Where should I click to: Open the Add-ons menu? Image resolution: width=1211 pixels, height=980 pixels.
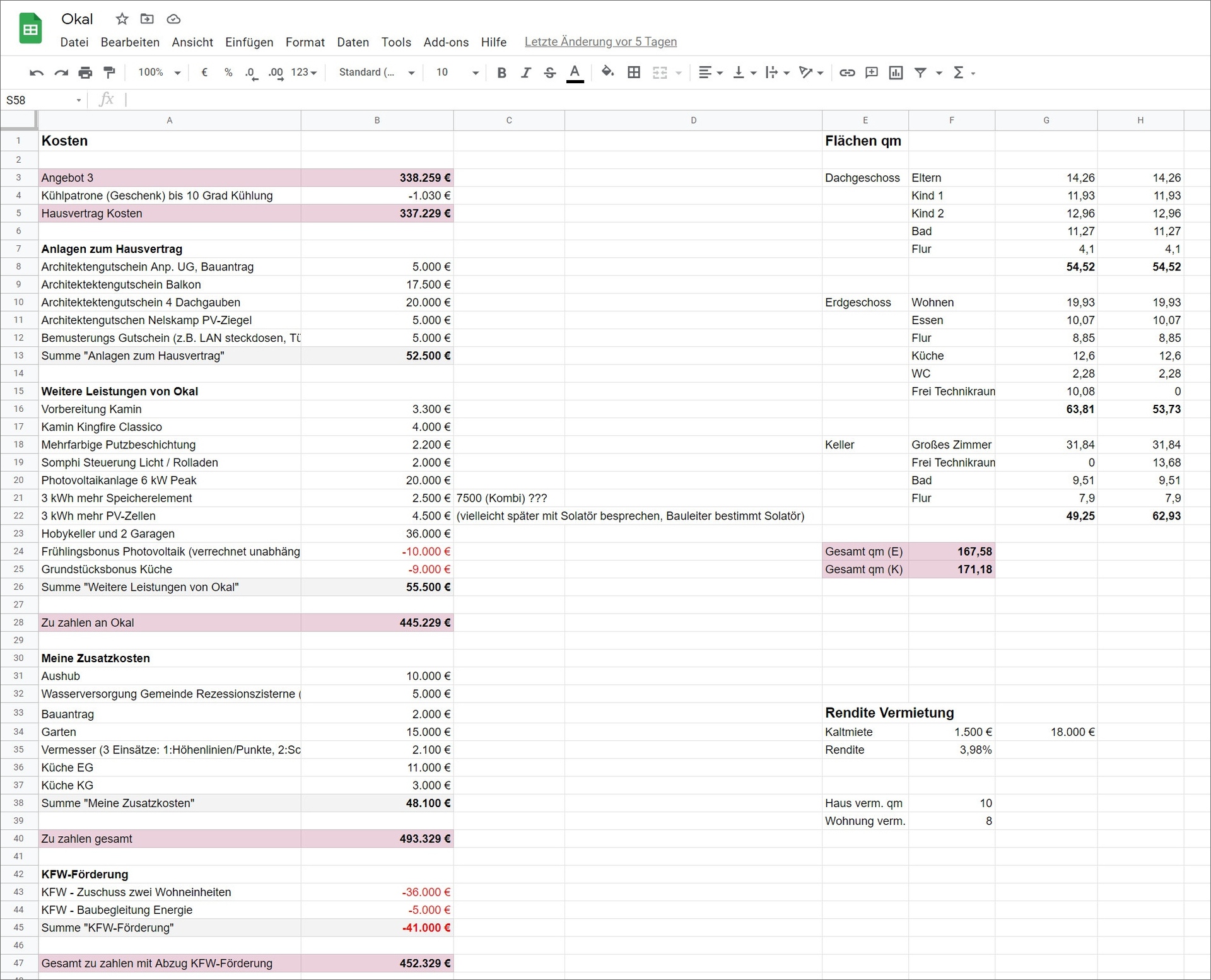click(446, 42)
